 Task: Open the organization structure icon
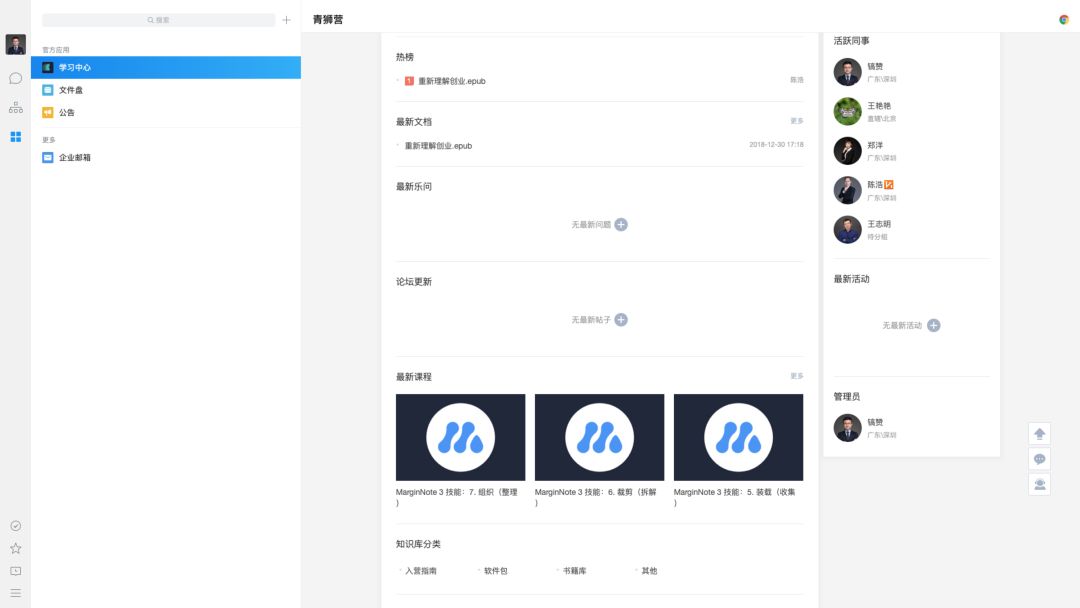15,107
